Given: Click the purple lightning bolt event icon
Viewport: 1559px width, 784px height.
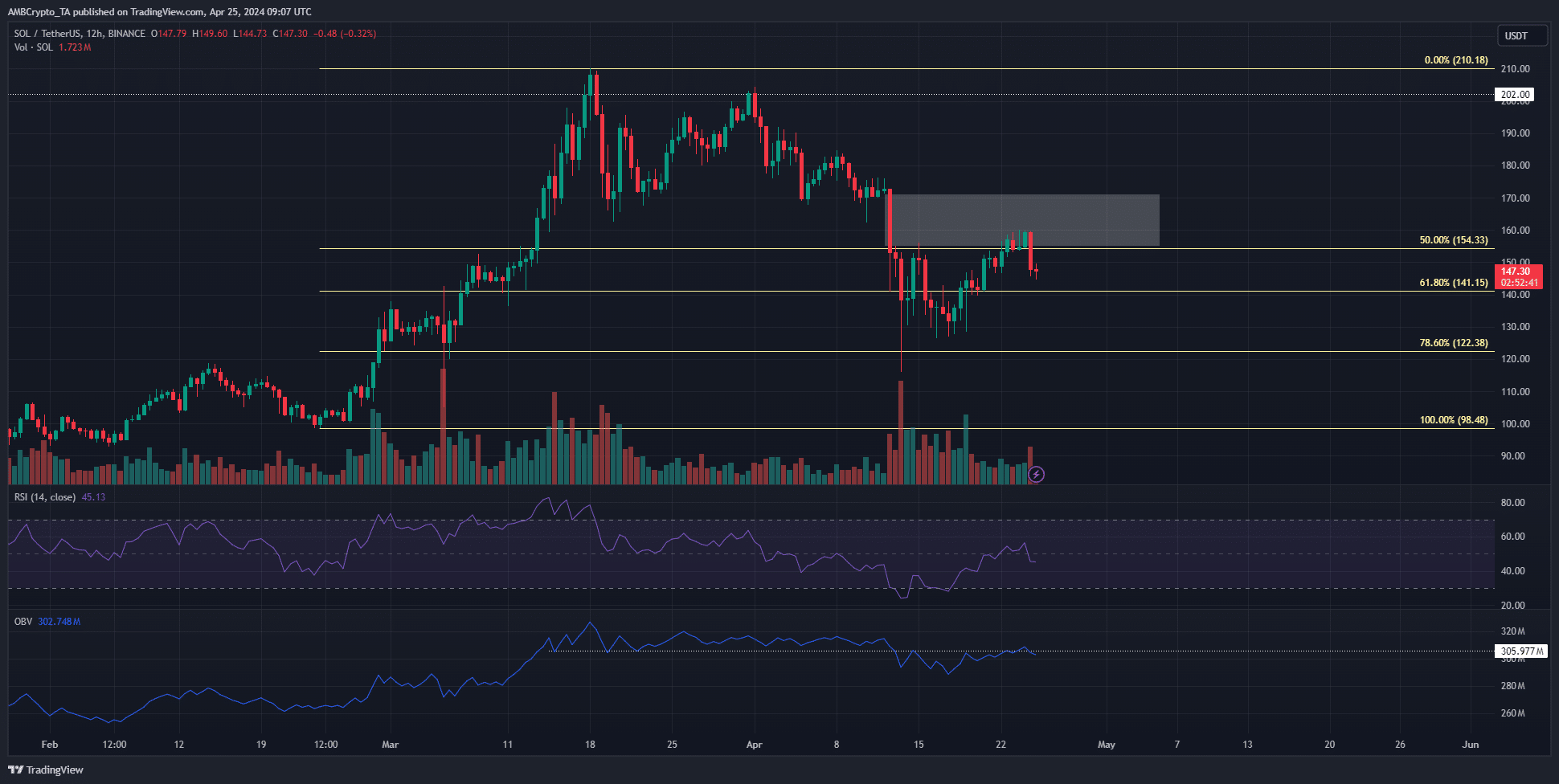Looking at the screenshot, I should click(x=1037, y=474).
